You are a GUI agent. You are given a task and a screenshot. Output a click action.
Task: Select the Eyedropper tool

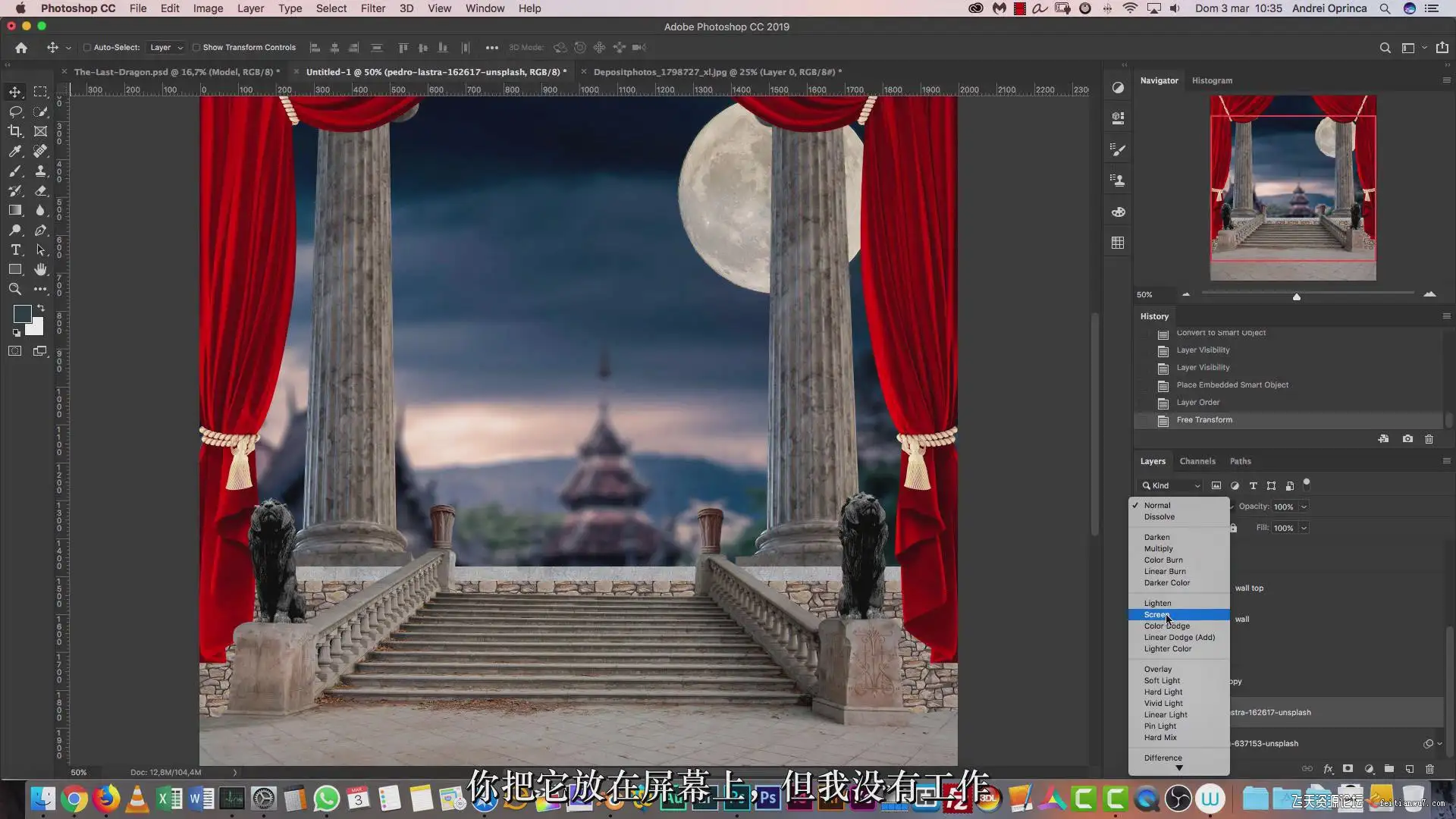(x=15, y=151)
